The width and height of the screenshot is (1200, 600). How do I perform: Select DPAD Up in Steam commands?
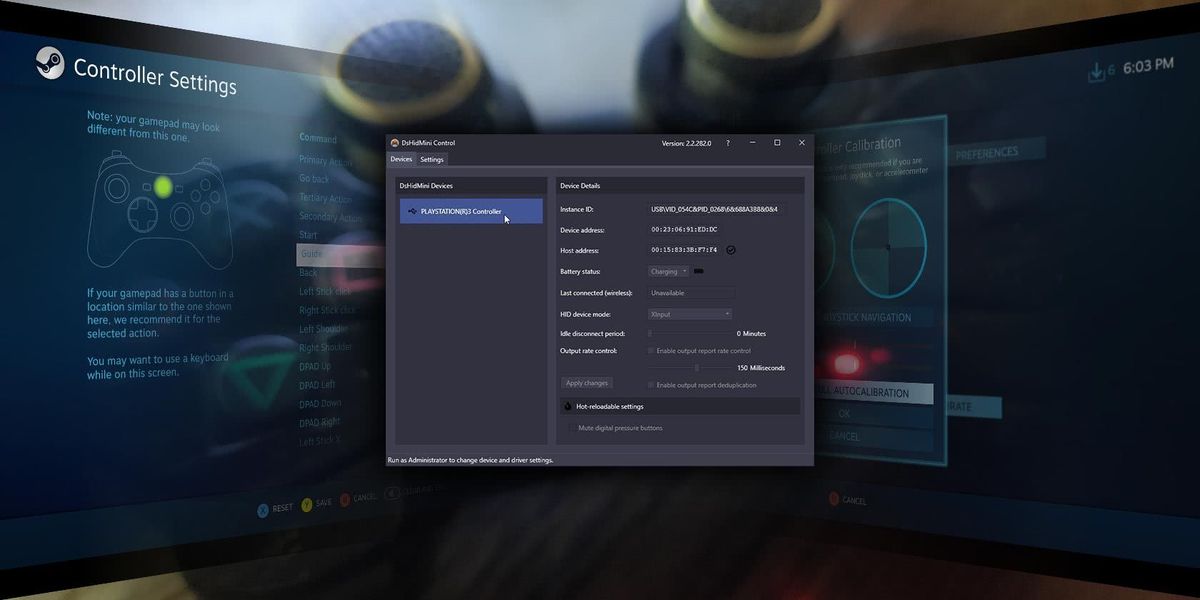tap(316, 366)
